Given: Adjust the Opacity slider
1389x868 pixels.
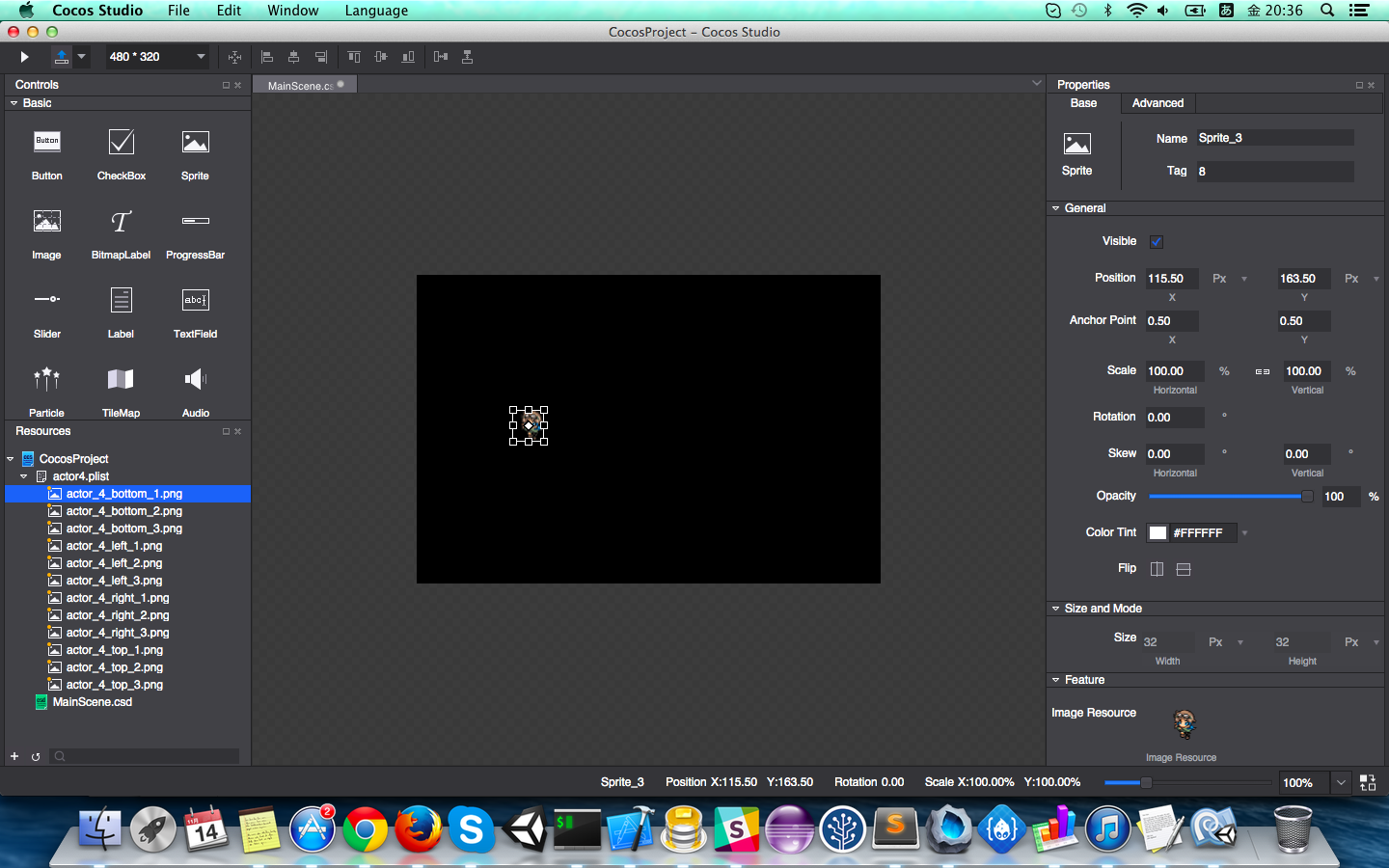Looking at the screenshot, I should (x=1230, y=497).
